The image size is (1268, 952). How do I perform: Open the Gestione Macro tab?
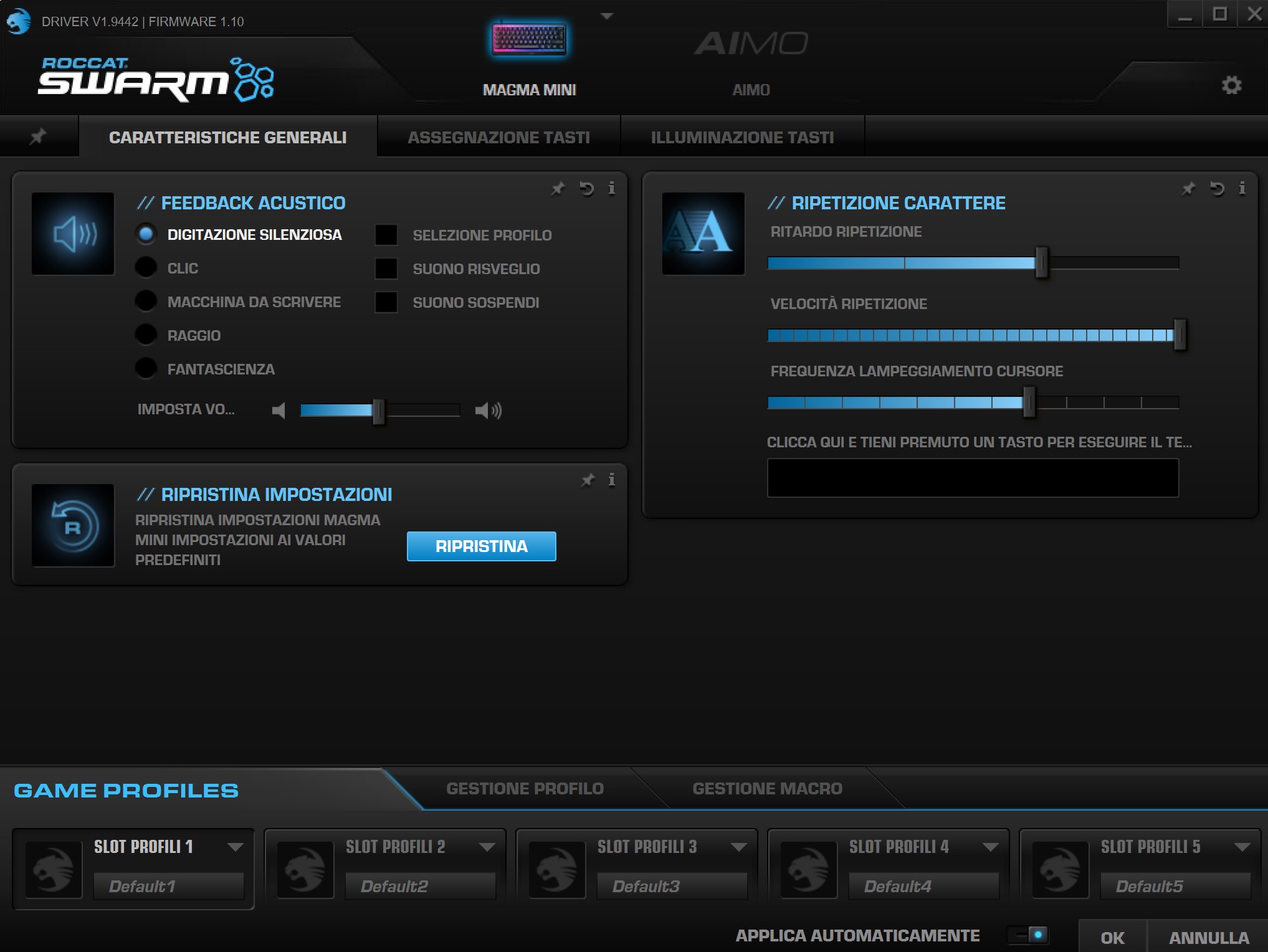pos(767,789)
